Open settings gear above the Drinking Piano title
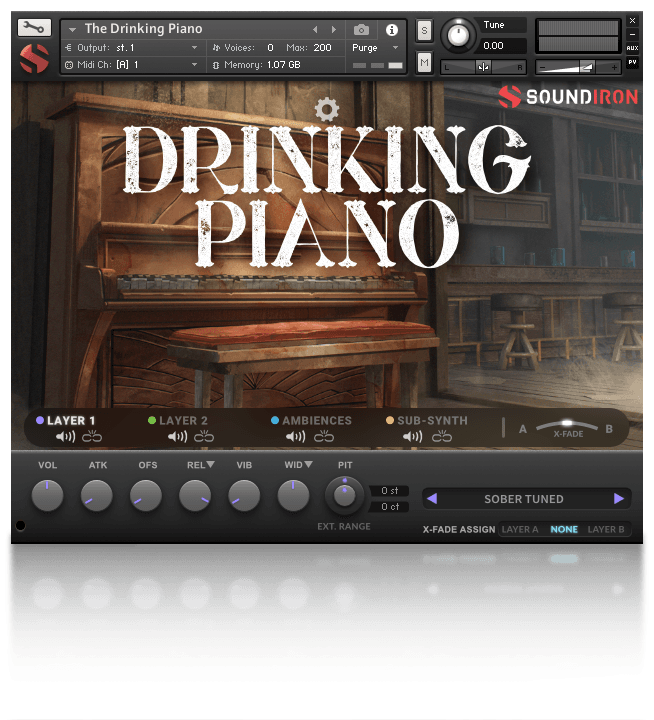 point(327,109)
